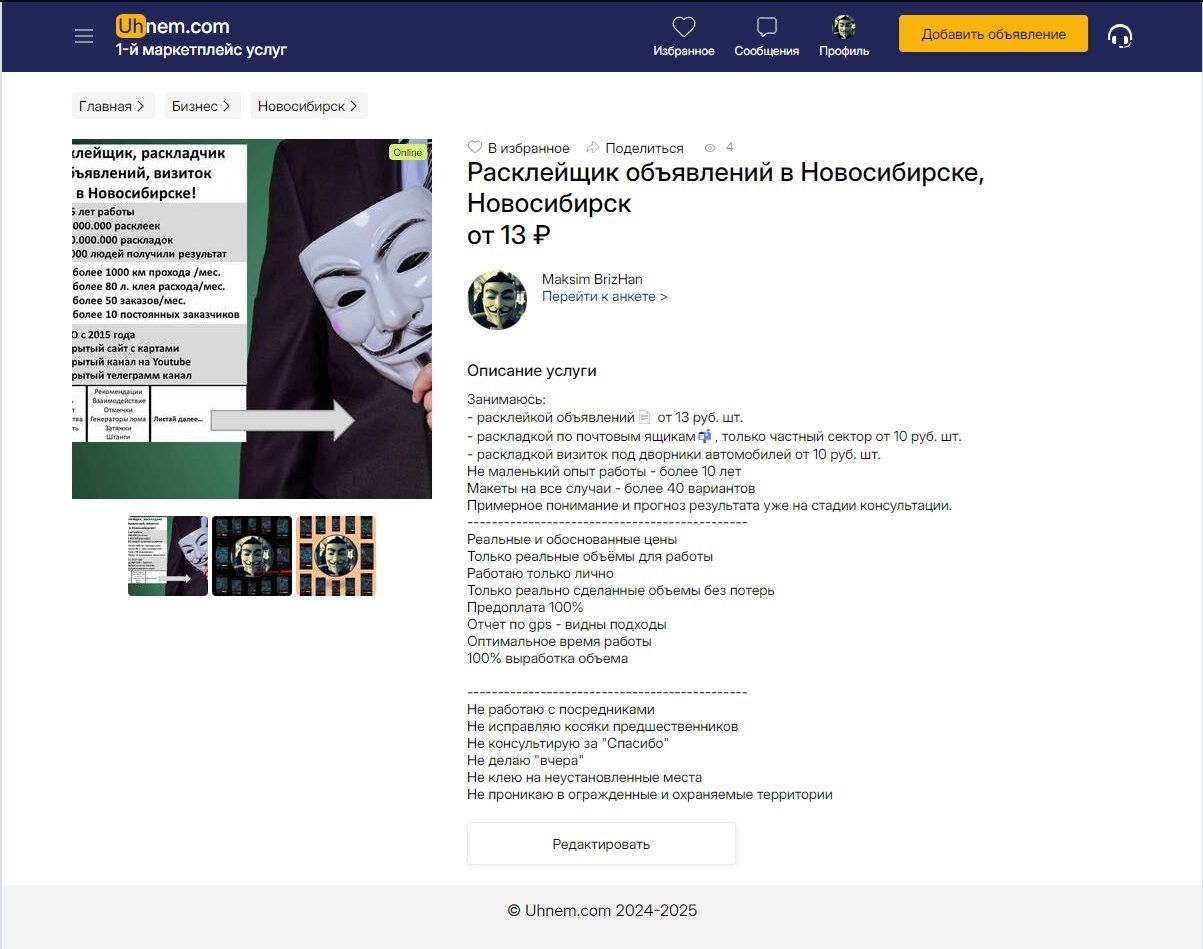This screenshot has height=949, width=1203.
Task: Click the Uhnem.com site logo
Action: [170, 27]
